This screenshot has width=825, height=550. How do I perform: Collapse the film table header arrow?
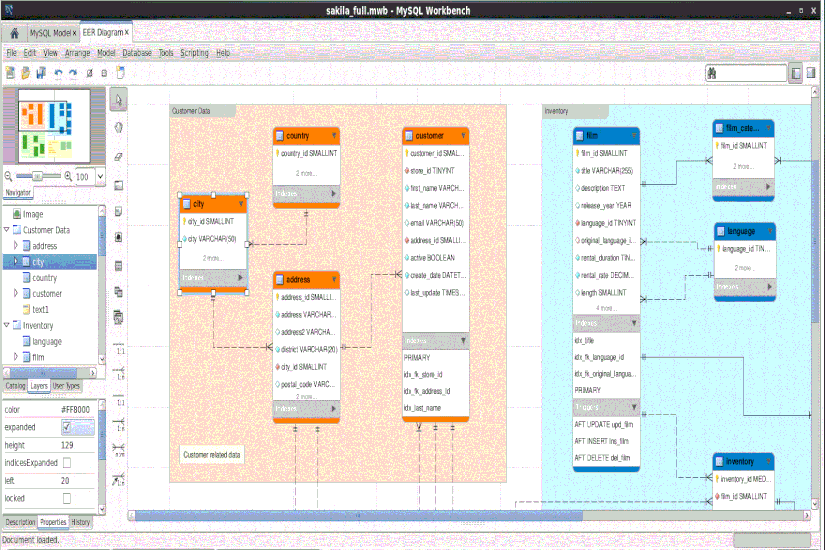pos(634,135)
